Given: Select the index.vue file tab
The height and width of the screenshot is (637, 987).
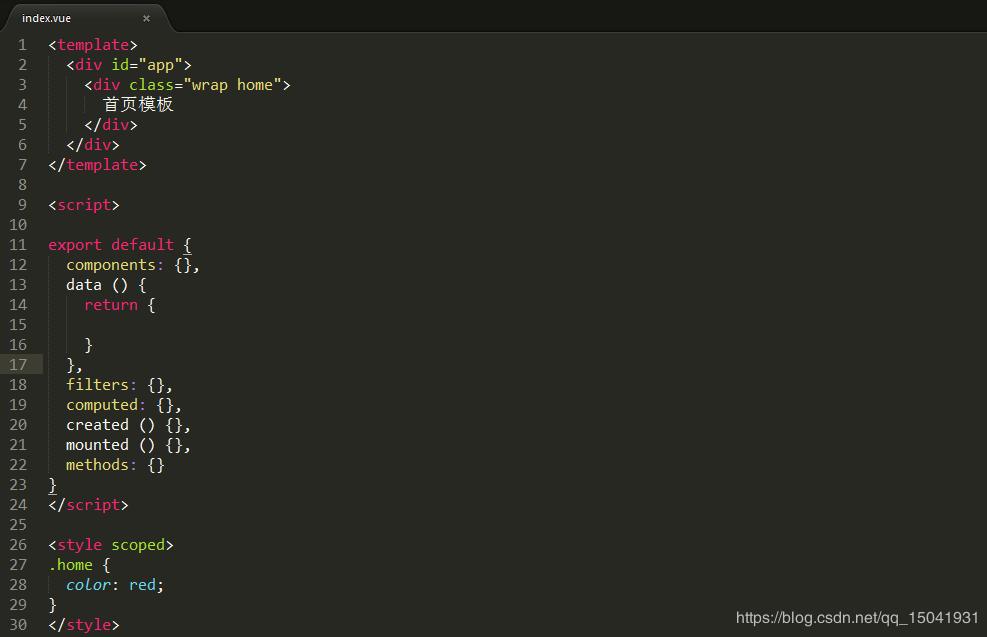Looking at the screenshot, I should pyautogui.click(x=47, y=18).
